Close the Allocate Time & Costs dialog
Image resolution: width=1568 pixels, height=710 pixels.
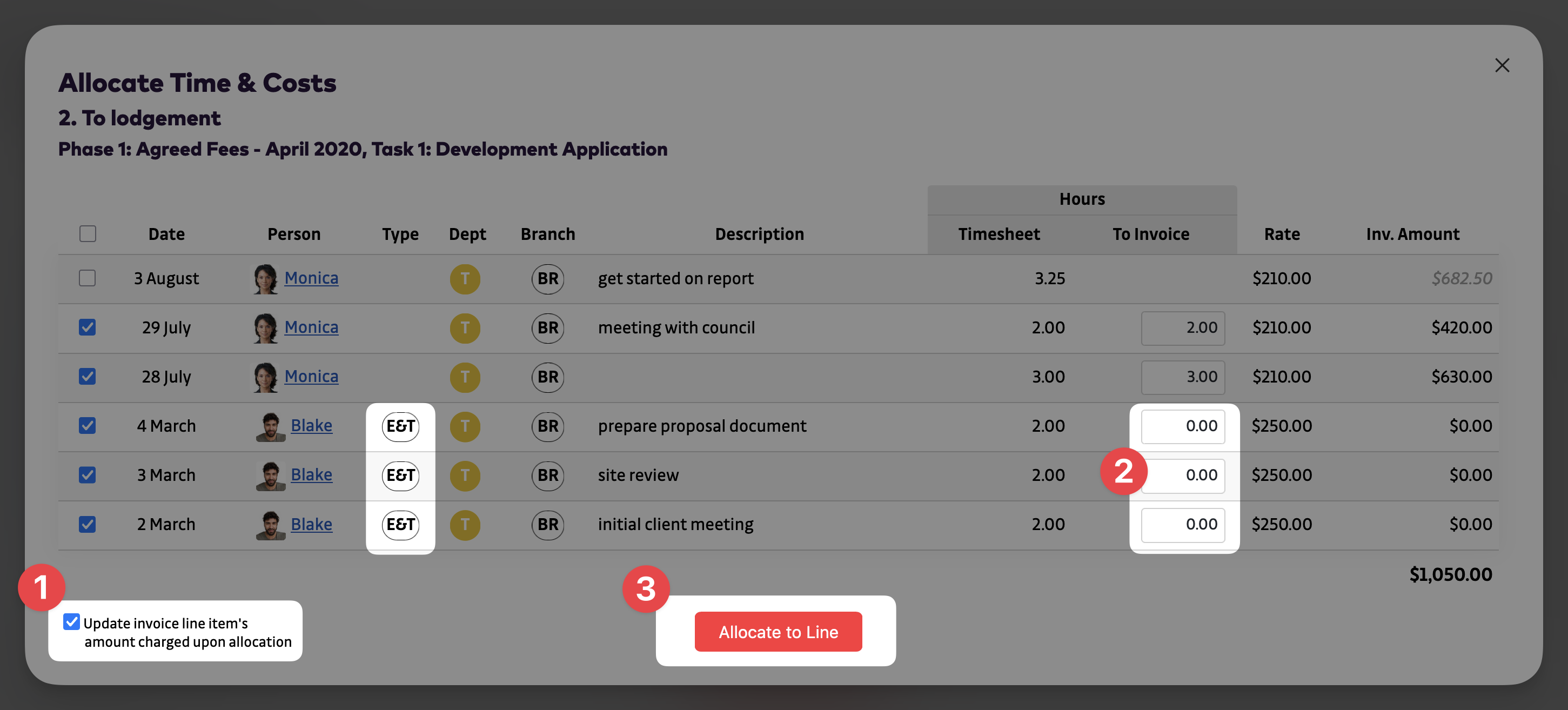(1501, 65)
